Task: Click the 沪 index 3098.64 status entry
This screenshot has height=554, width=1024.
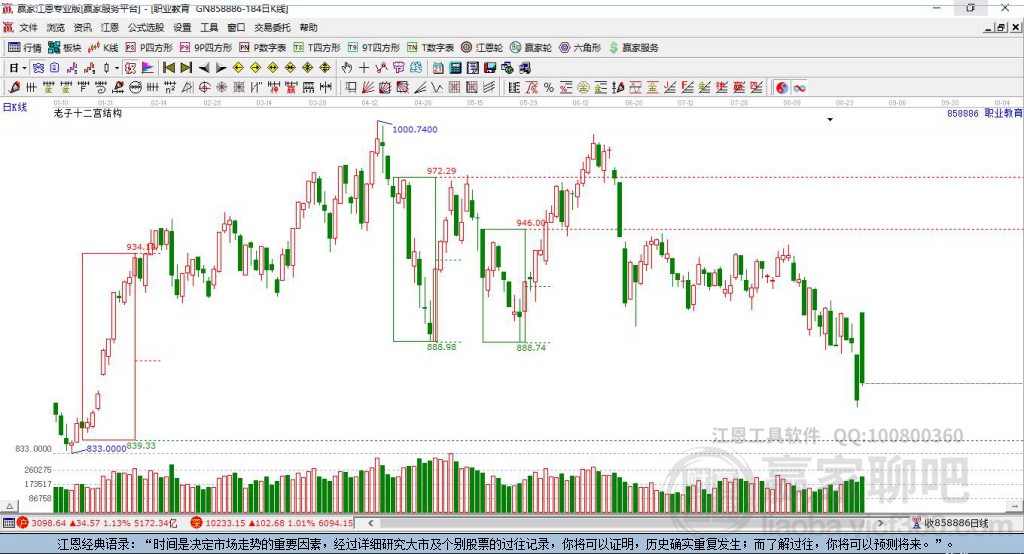Action: pyautogui.click(x=98, y=523)
